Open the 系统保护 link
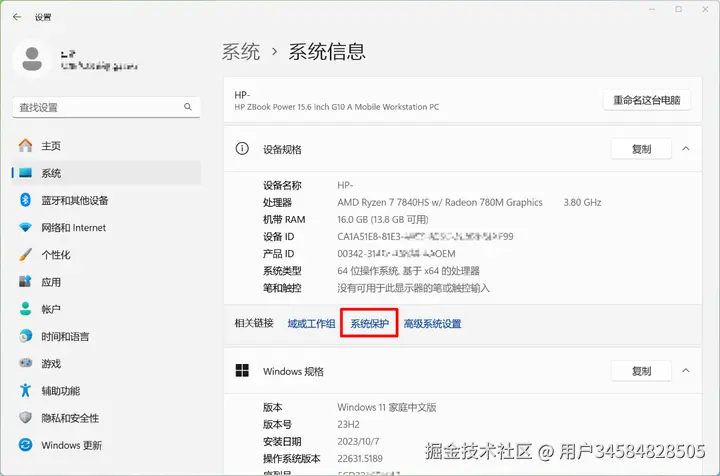Image resolution: width=720 pixels, height=476 pixels. tap(370, 324)
